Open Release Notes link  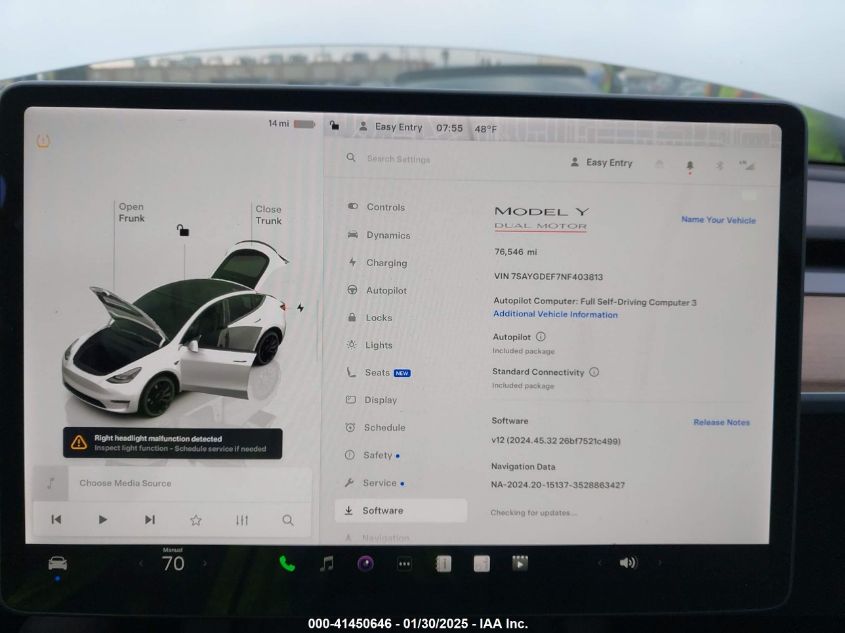721,422
